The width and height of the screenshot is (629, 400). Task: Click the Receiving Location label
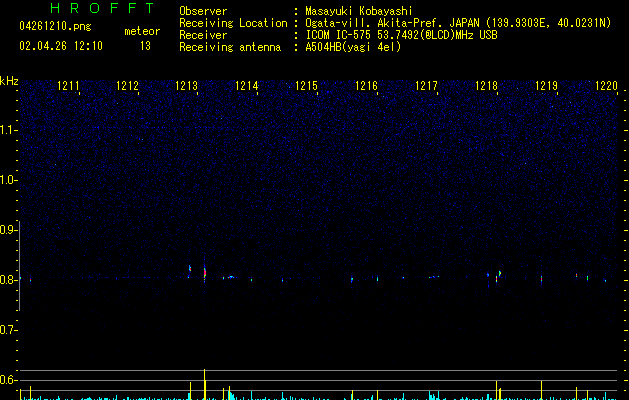(x=233, y=23)
